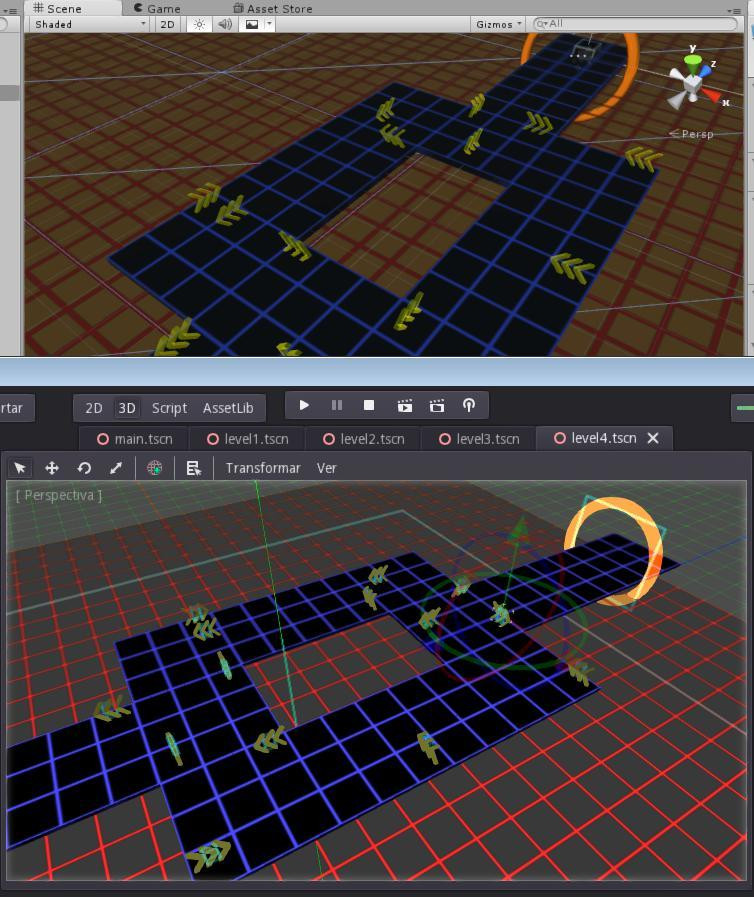
Task: Open the Asset Store tab
Action: [x=273, y=8]
